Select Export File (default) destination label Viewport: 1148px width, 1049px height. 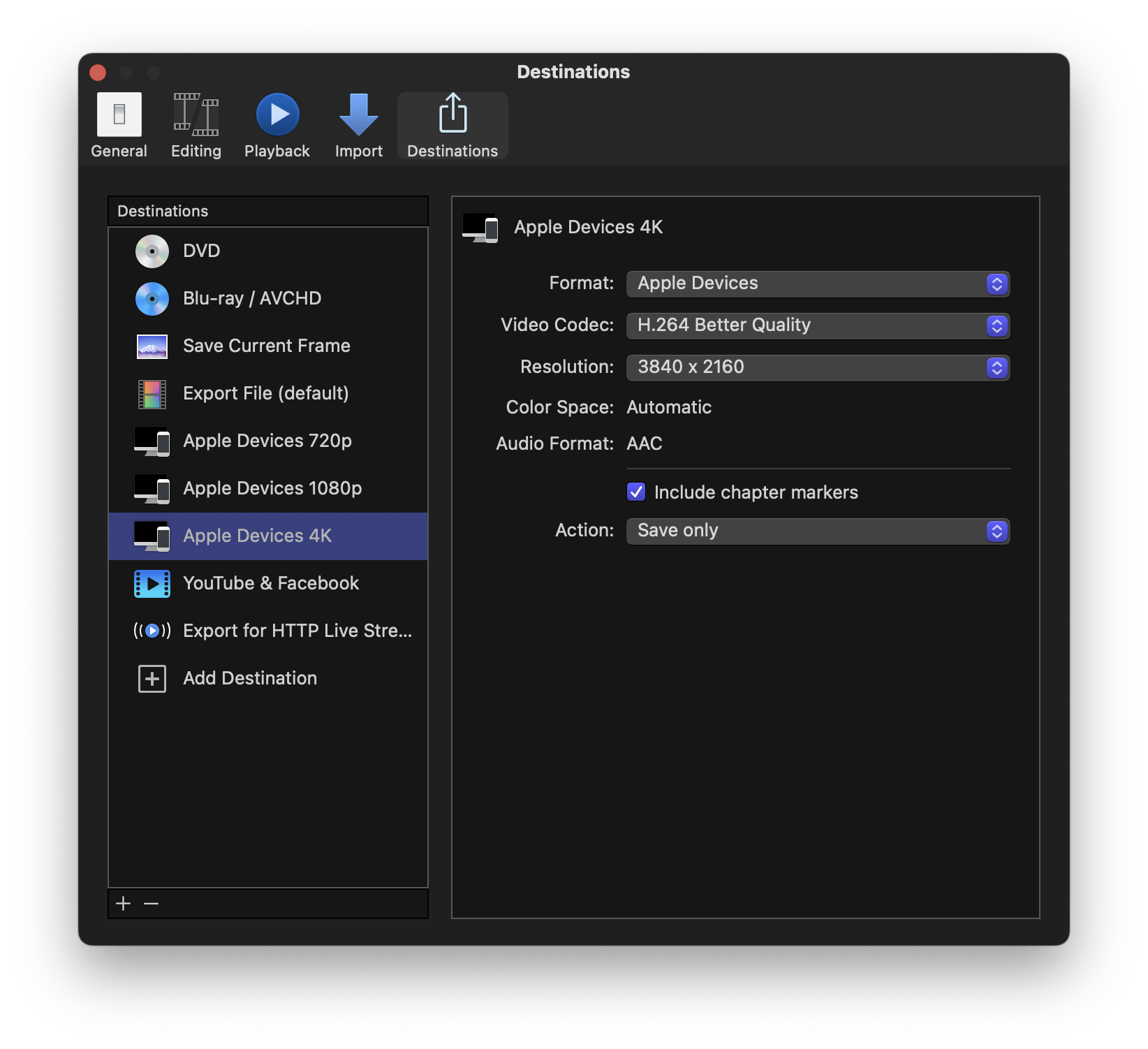pos(266,394)
